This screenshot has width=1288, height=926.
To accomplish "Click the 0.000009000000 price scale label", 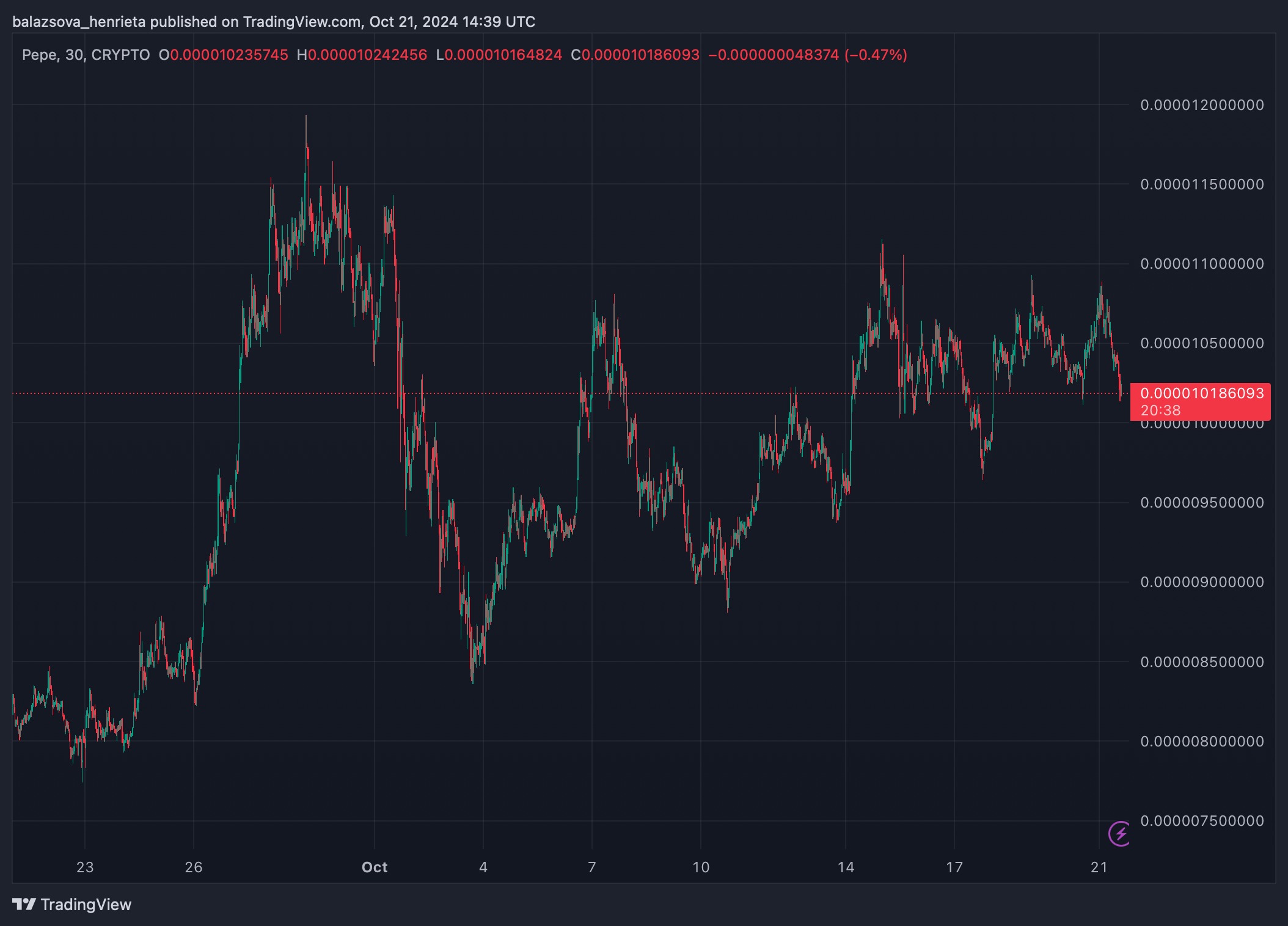I will (x=1202, y=582).
